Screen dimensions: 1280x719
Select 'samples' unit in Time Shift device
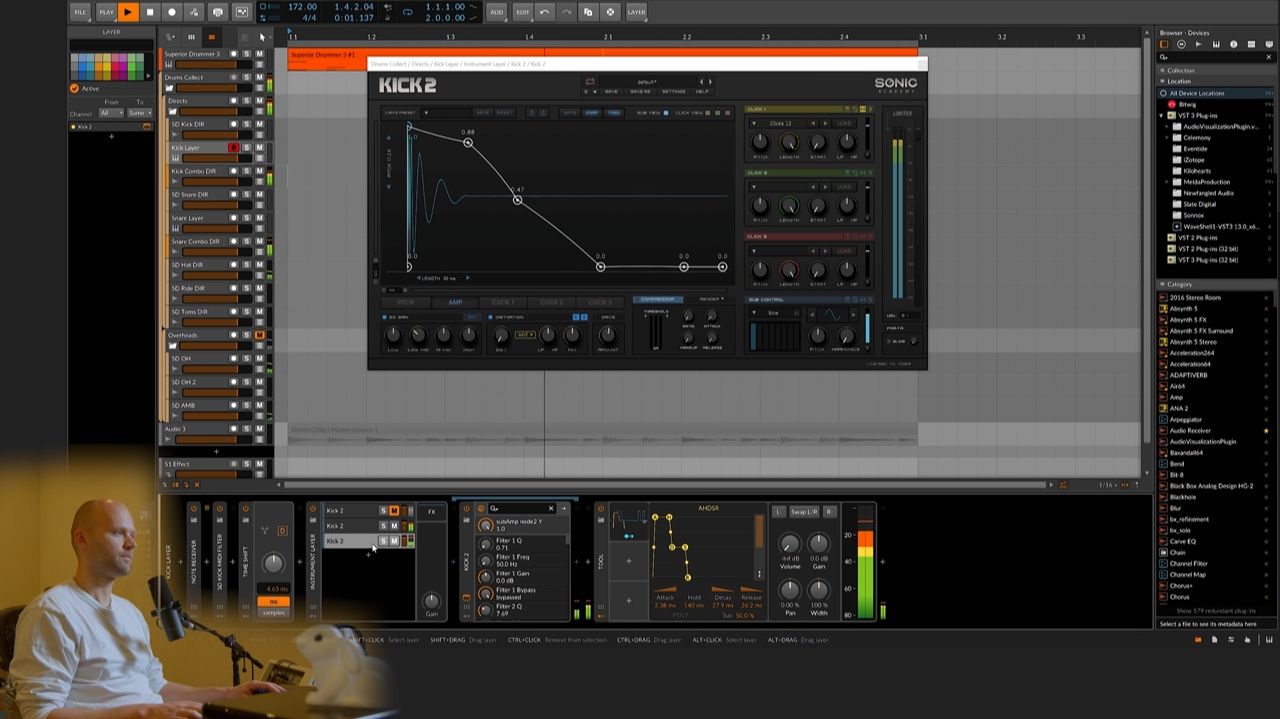coord(273,612)
